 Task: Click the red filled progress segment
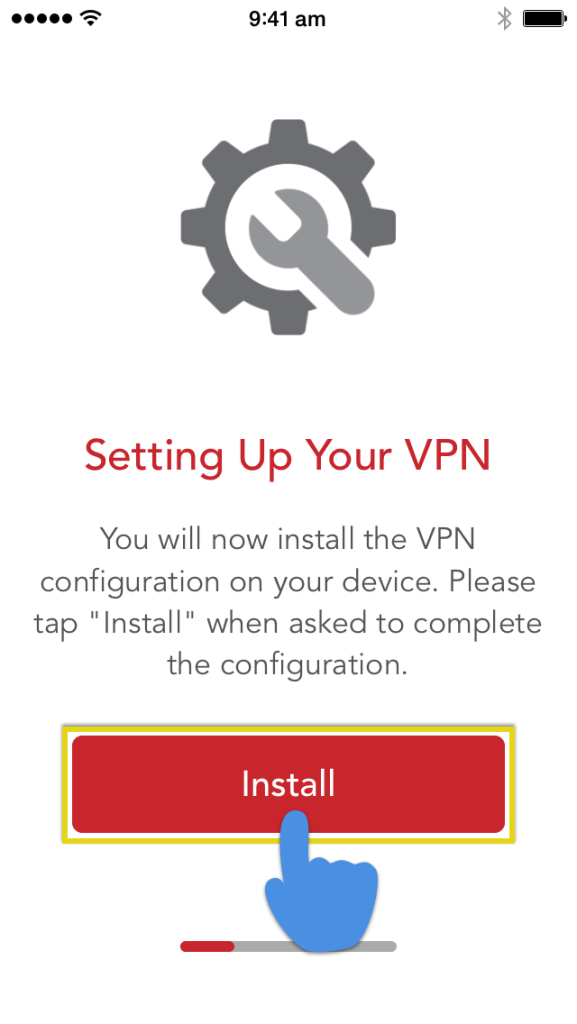pos(207,946)
